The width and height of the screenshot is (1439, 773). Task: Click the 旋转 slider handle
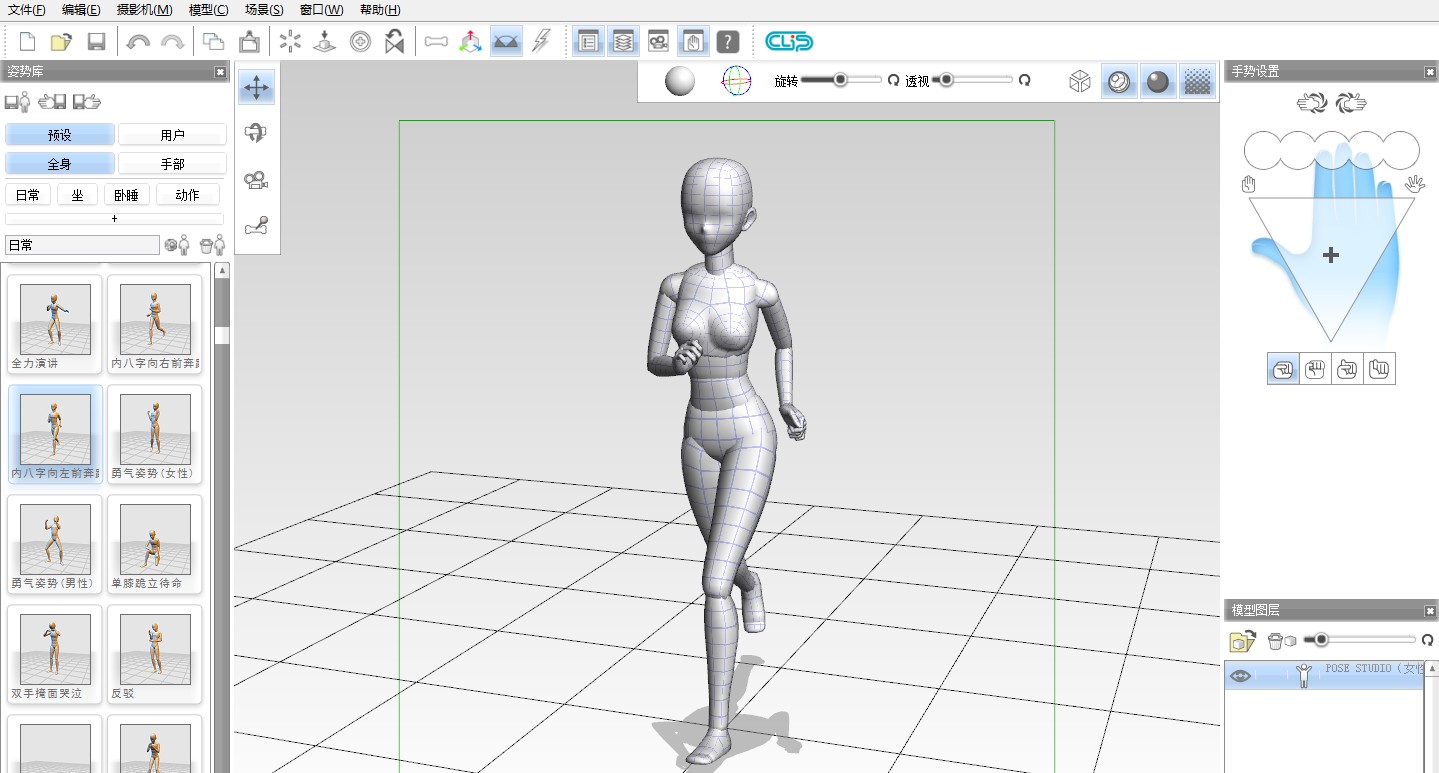tap(841, 80)
